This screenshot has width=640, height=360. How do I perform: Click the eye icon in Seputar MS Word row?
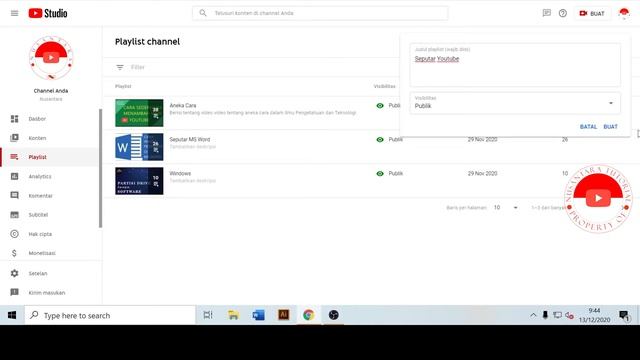pyautogui.click(x=380, y=139)
